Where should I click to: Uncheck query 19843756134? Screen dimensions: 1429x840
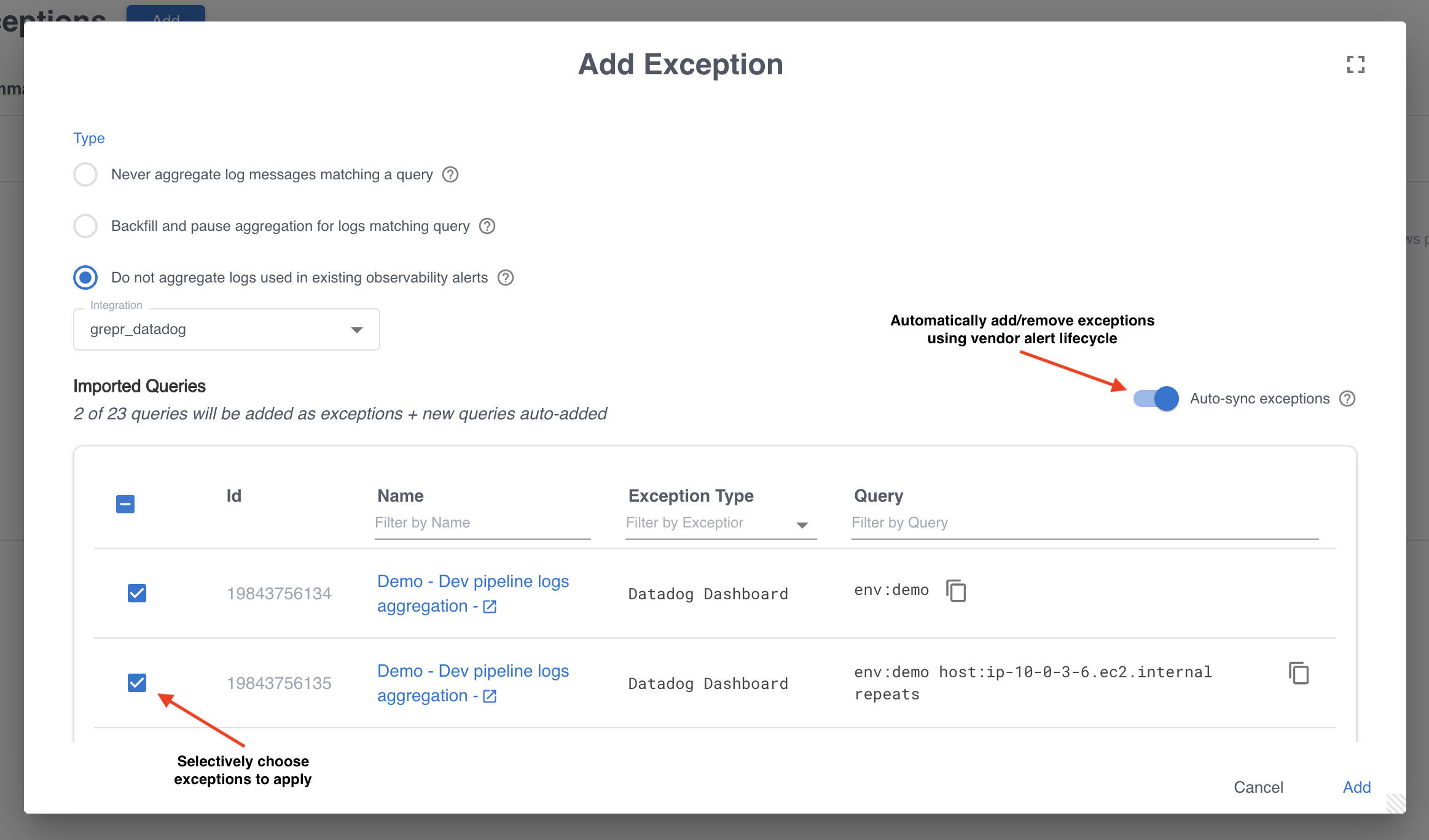[x=137, y=593]
